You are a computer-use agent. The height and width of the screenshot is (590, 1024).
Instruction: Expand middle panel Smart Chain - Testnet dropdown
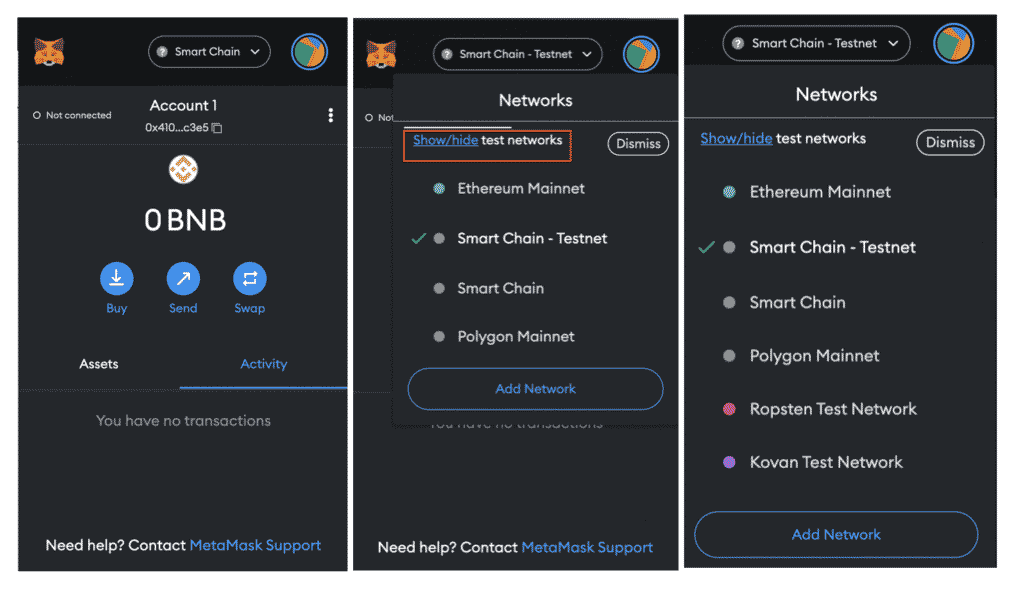click(x=517, y=54)
